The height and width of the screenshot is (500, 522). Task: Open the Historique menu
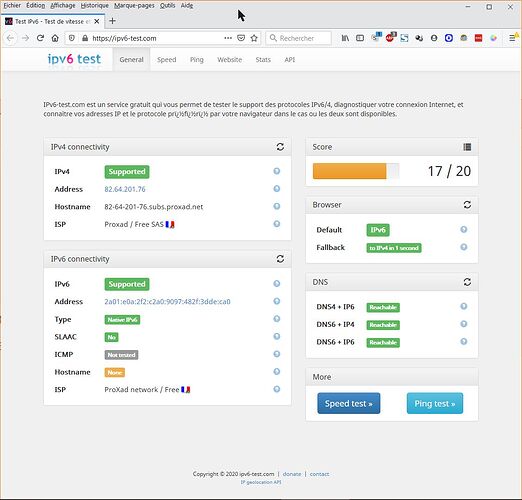(x=95, y=6)
